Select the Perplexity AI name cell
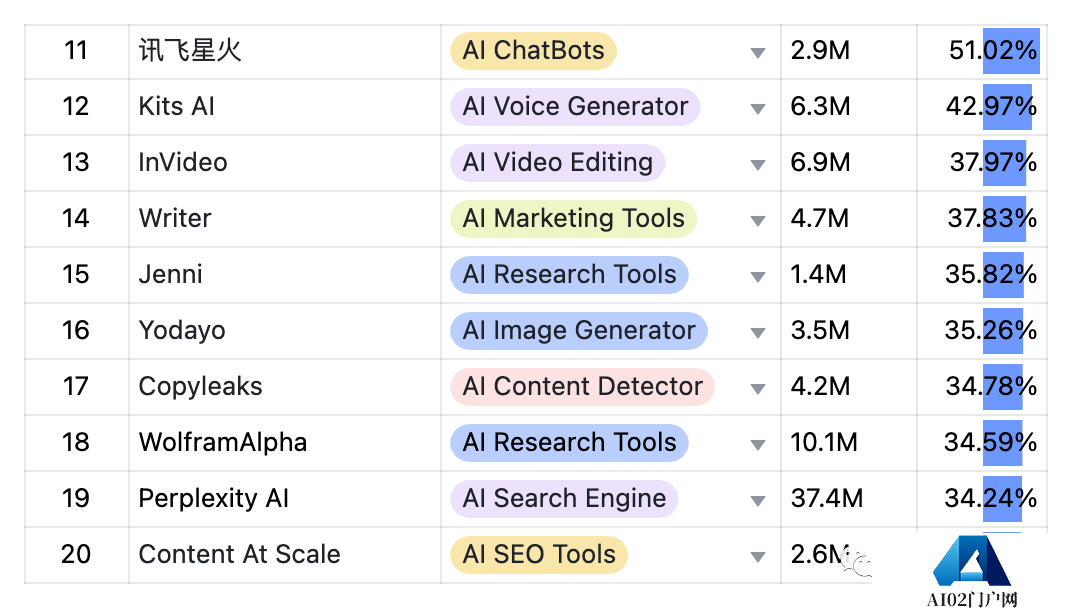 tap(285, 499)
